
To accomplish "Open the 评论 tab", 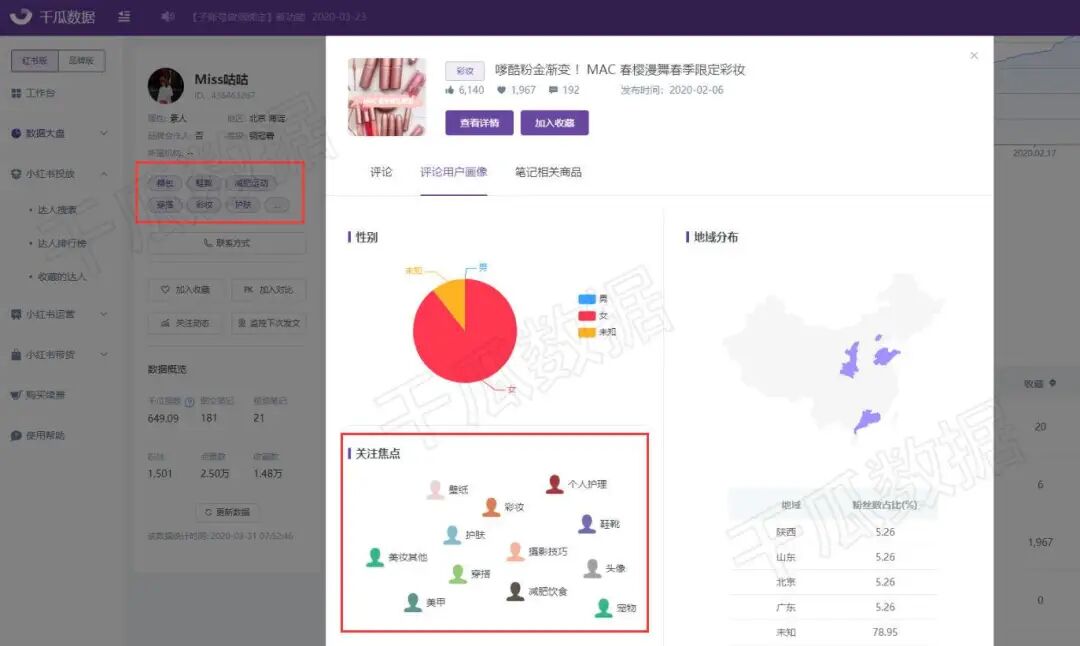I will pyautogui.click(x=381, y=172).
